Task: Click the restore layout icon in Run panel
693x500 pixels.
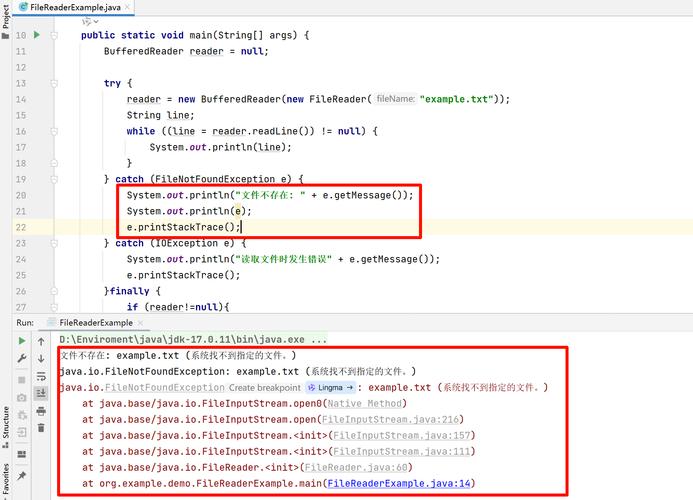Action: click(22, 454)
